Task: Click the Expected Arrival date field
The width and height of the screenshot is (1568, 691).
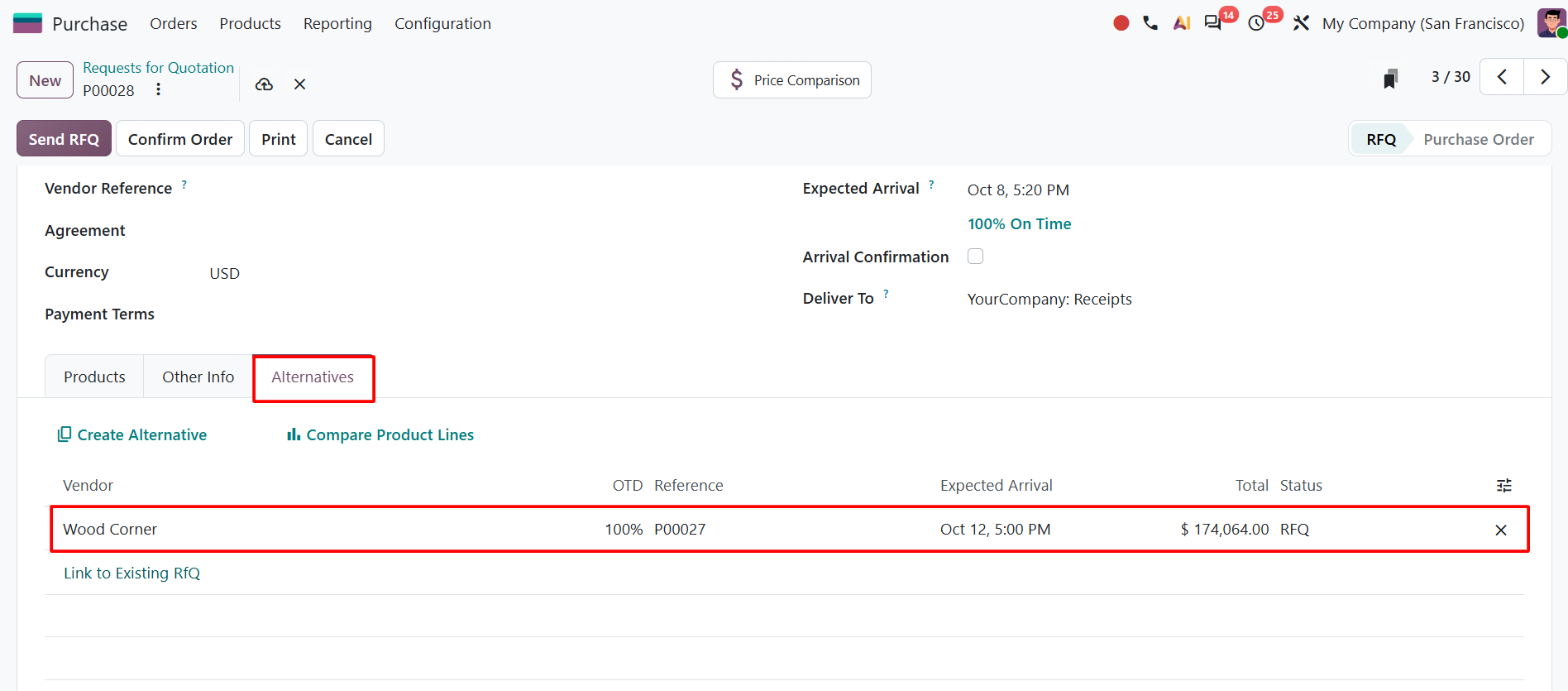Action: (1018, 190)
